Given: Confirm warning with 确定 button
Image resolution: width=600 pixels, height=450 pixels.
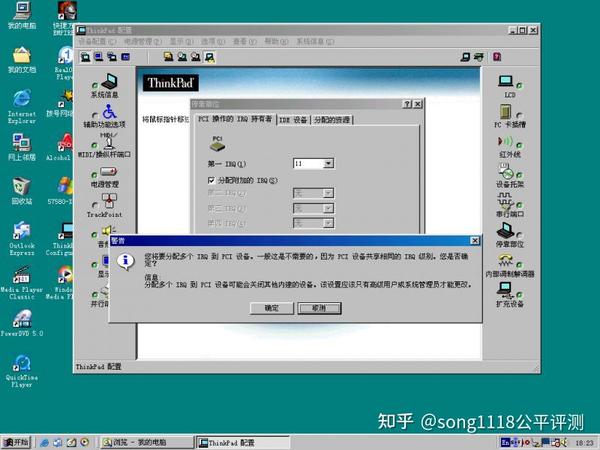Looking at the screenshot, I should [x=272, y=308].
